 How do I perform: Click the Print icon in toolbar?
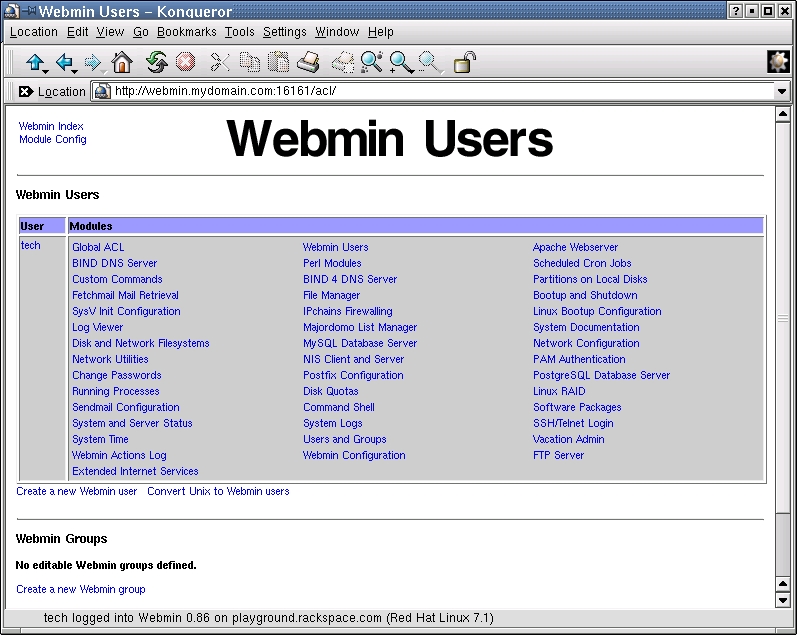(x=308, y=63)
